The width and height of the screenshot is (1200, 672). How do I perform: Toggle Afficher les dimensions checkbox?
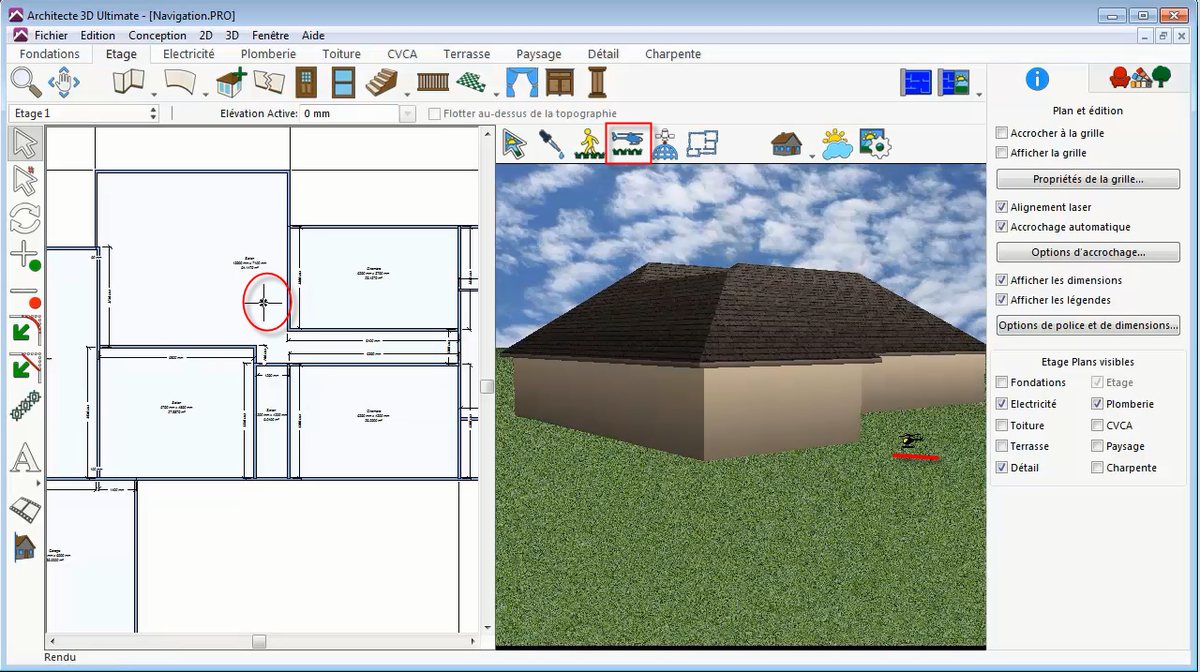[x=1003, y=280]
